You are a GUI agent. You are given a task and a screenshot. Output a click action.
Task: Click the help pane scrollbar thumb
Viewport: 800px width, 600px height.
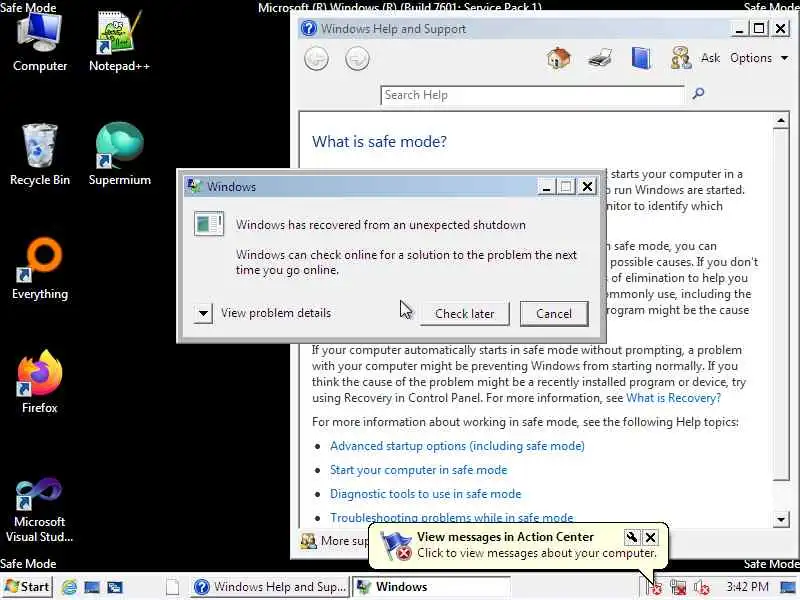(781, 305)
